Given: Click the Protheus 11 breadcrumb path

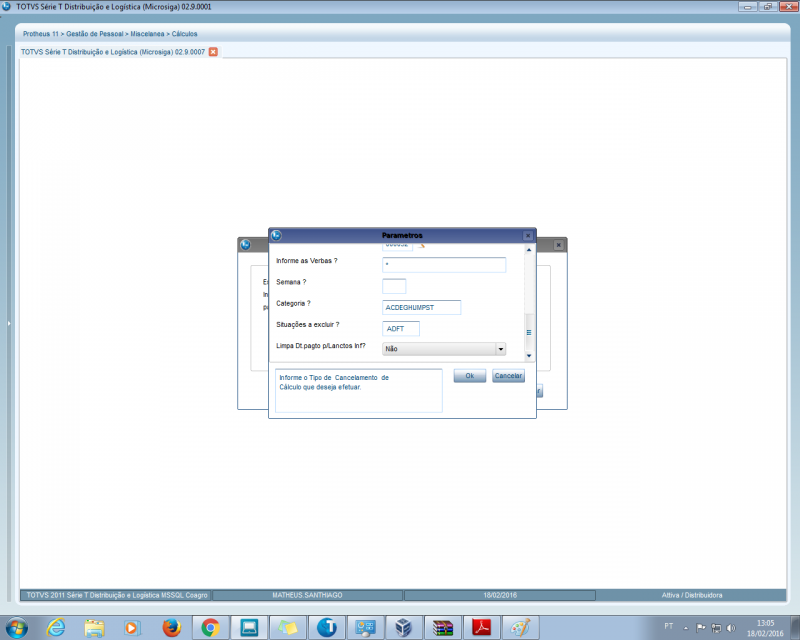Looking at the screenshot, I should (110, 34).
